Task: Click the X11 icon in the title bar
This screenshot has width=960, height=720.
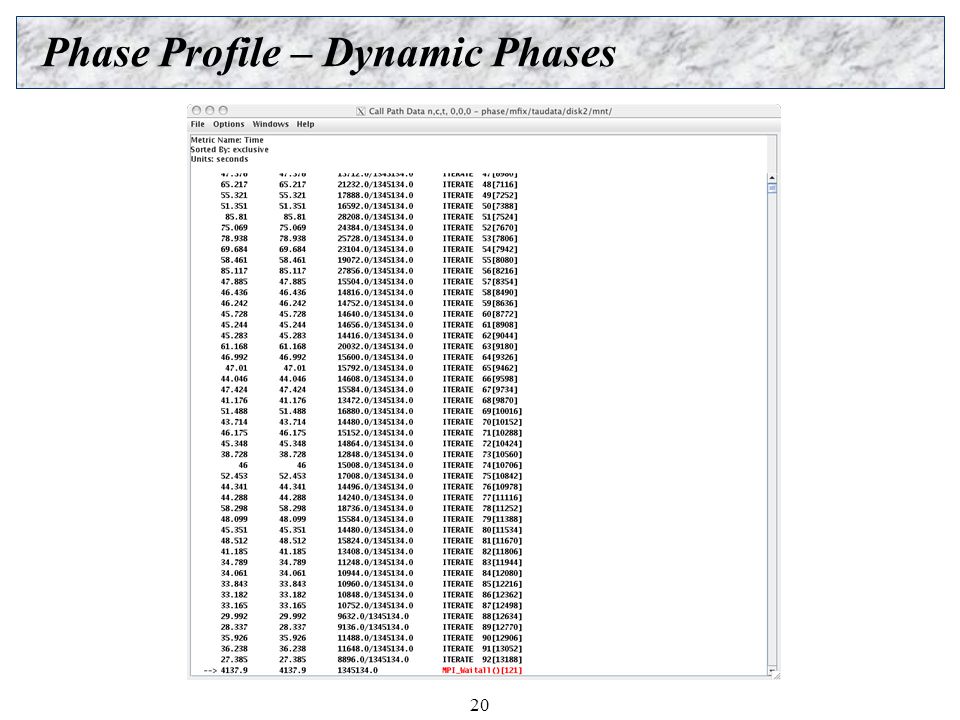Action: tap(361, 111)
